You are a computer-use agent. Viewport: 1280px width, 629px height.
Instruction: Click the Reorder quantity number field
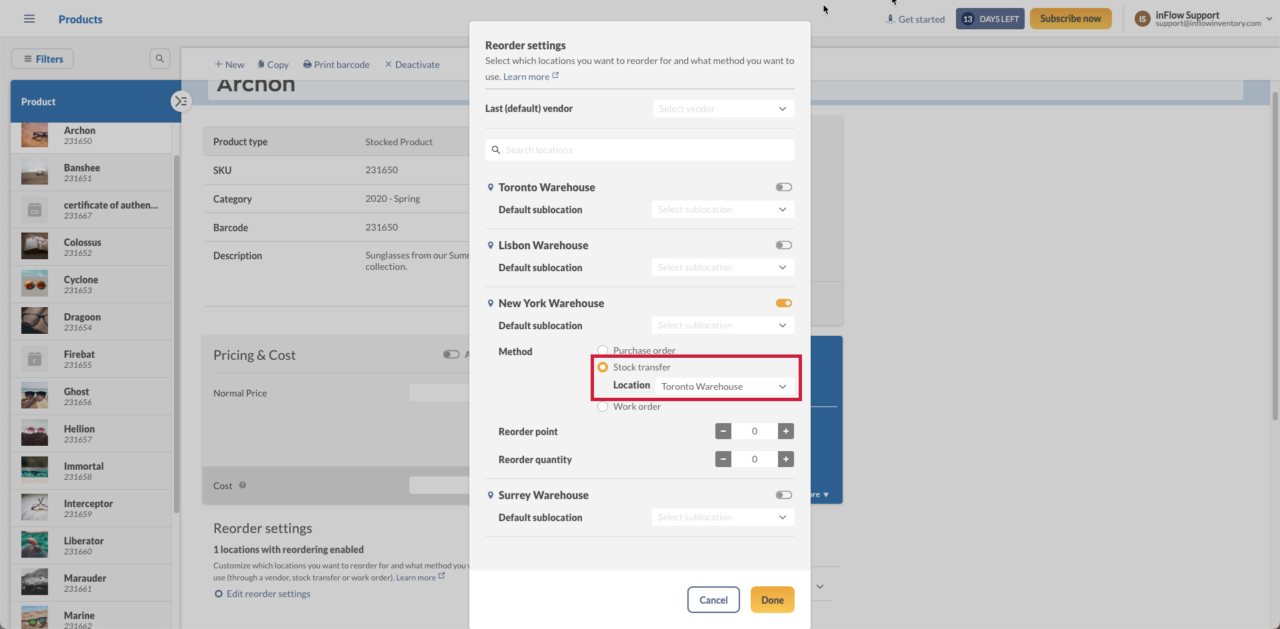pos(754,460)
